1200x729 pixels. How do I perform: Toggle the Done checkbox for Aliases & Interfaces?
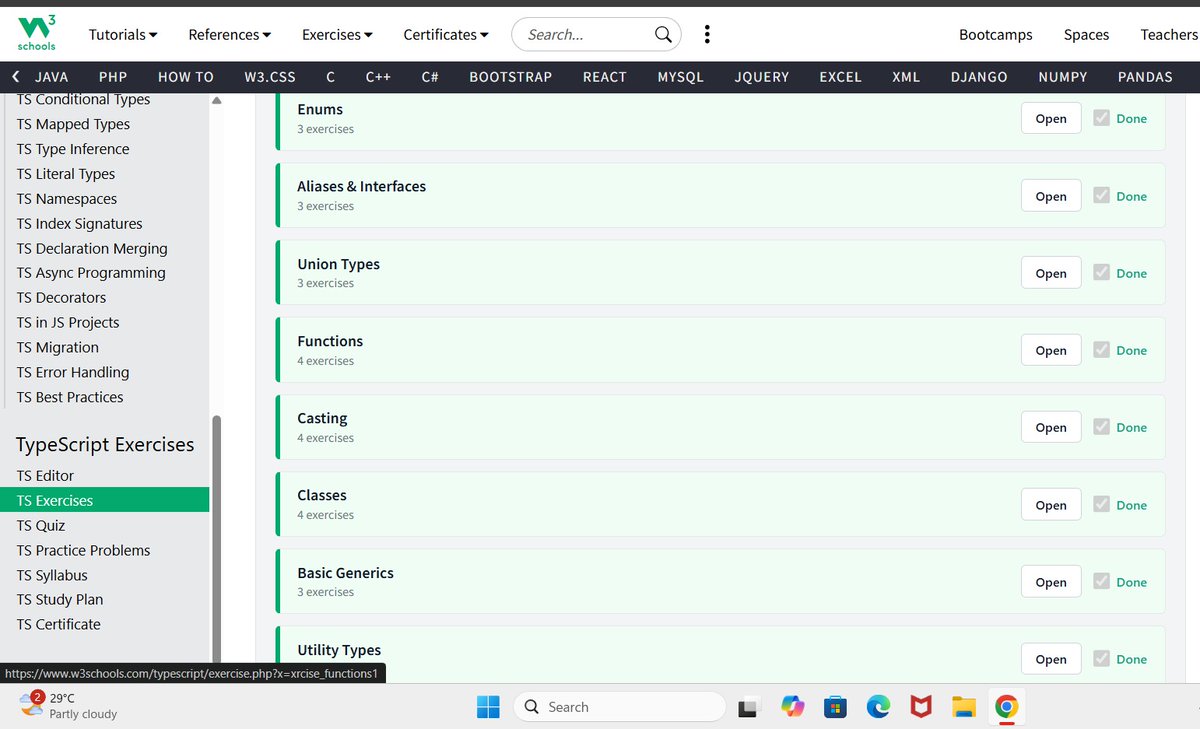coord(1101,196)
